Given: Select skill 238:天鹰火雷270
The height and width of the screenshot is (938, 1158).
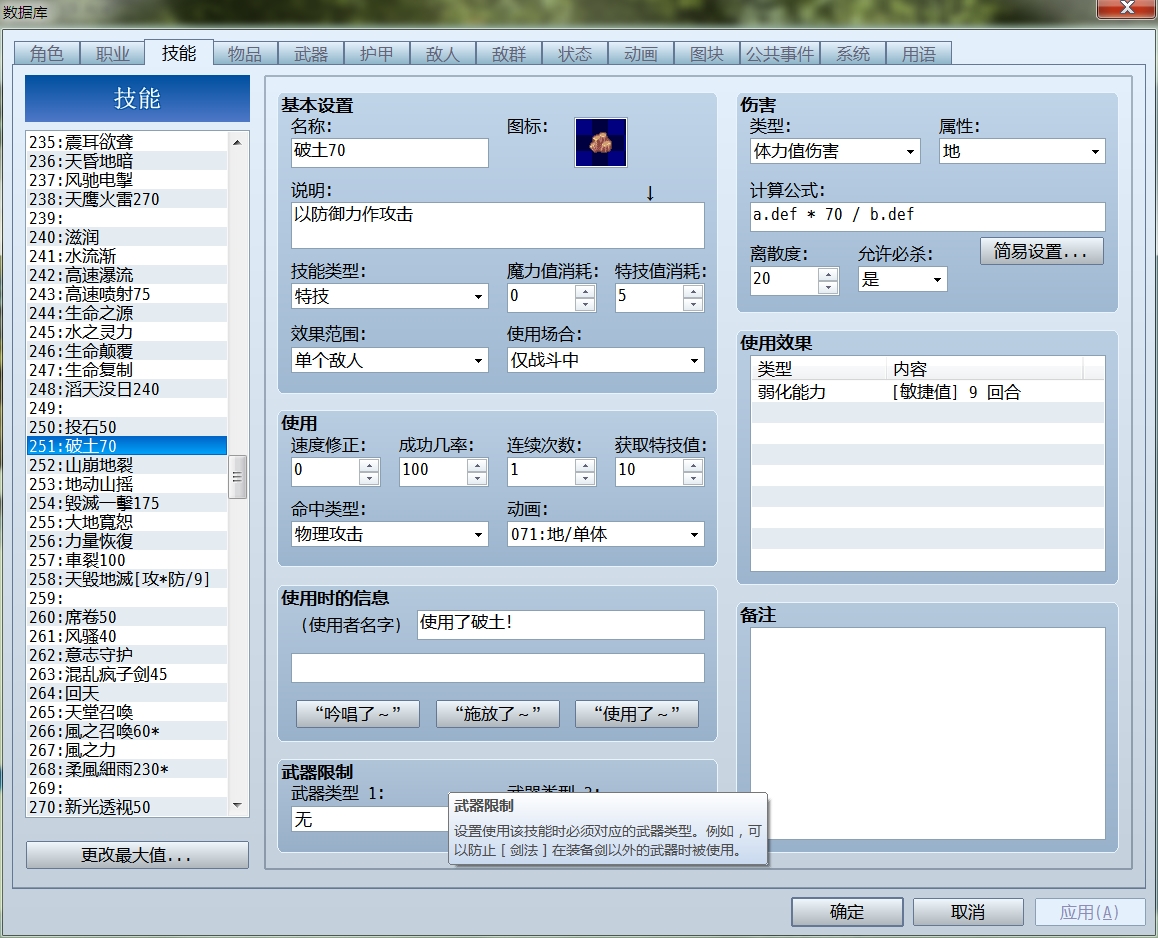Looking at the screenshot, I should click(126, 199).
